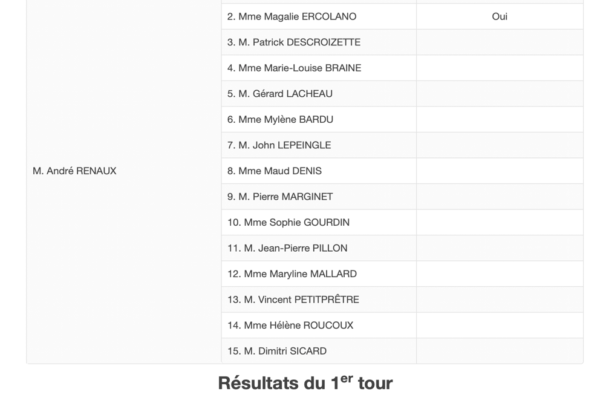The width and height of the screenshot is (600, 400).
Task: Click empty cell beside Patrick DESCROIZETTE
Action: point(499,42)
